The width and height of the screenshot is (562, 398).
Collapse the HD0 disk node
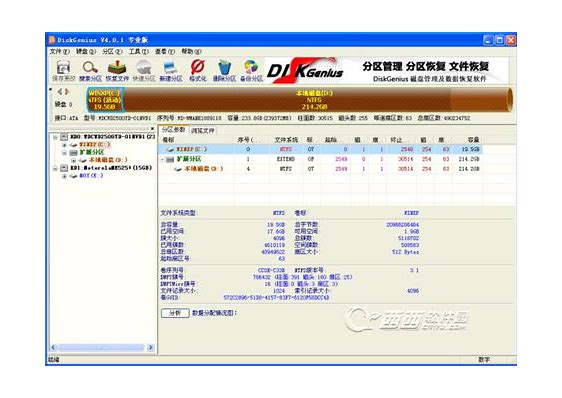55,137
